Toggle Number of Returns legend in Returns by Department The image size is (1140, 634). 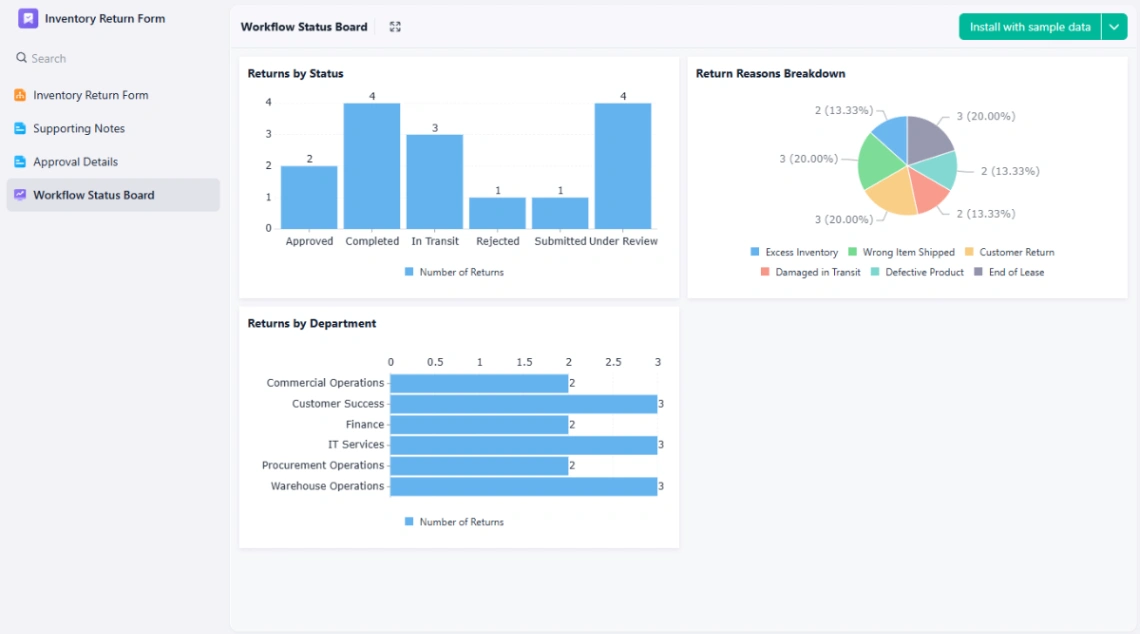[454, 522]
